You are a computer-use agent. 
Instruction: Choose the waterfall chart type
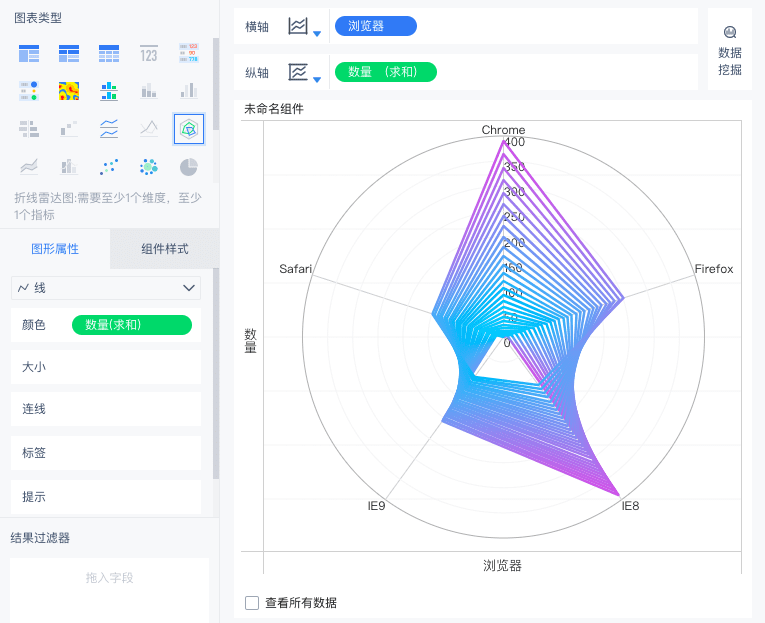click(69, 129)
